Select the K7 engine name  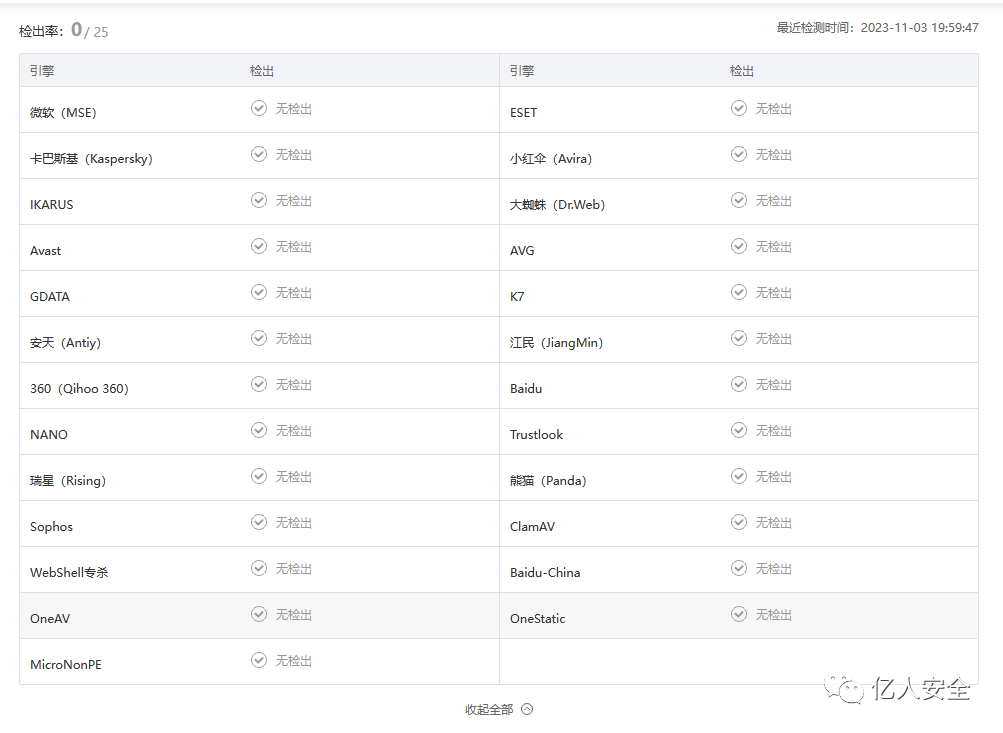517,297
